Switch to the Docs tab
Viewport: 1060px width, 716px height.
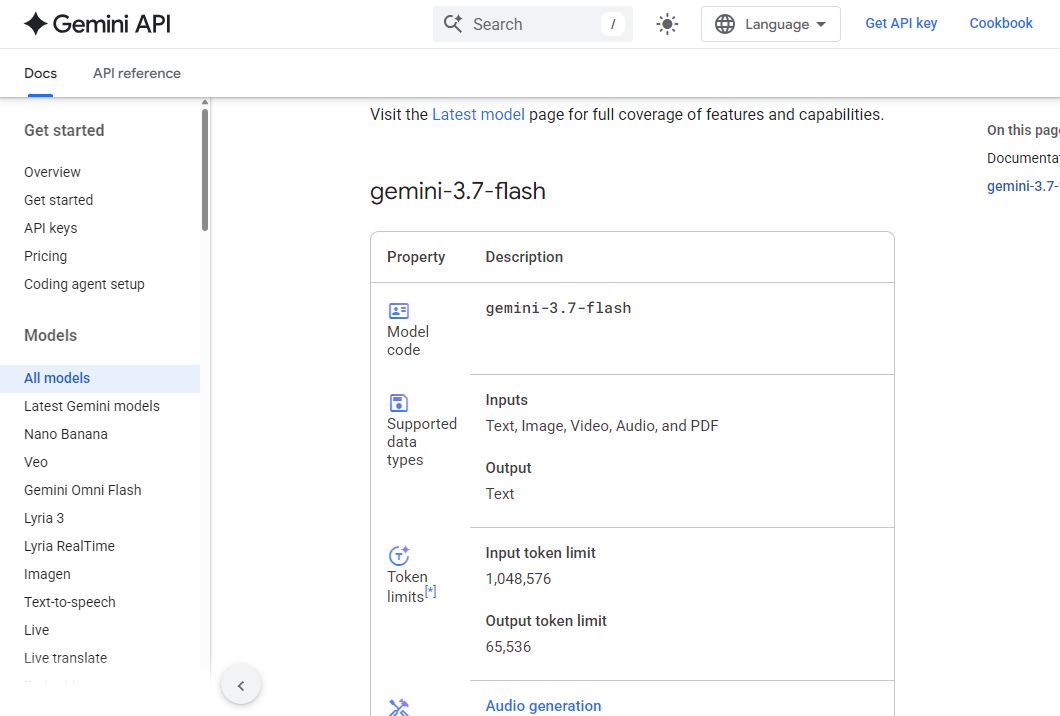pos(41,73)
